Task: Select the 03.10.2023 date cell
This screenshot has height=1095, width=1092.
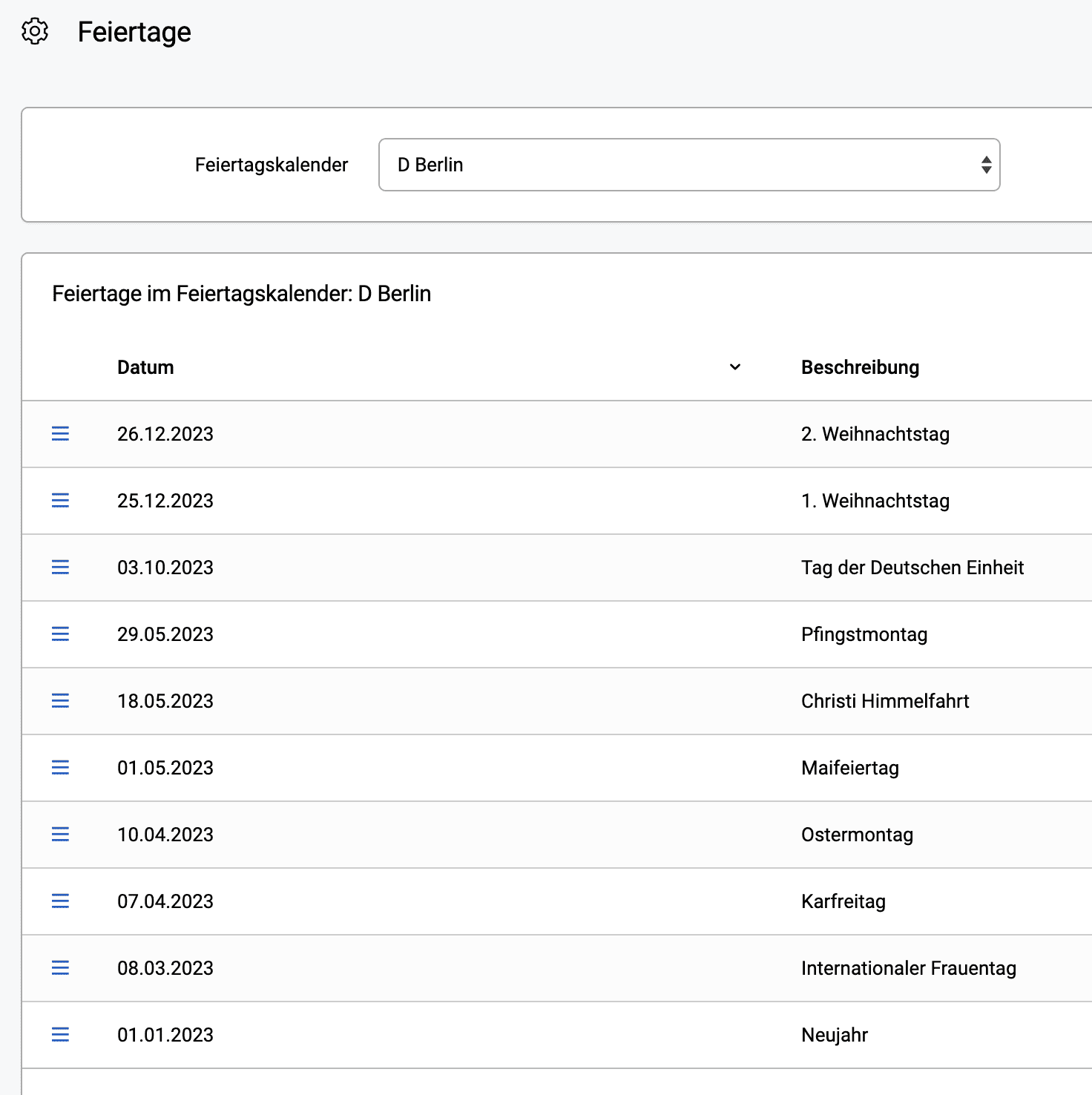Action: (165, 568)
